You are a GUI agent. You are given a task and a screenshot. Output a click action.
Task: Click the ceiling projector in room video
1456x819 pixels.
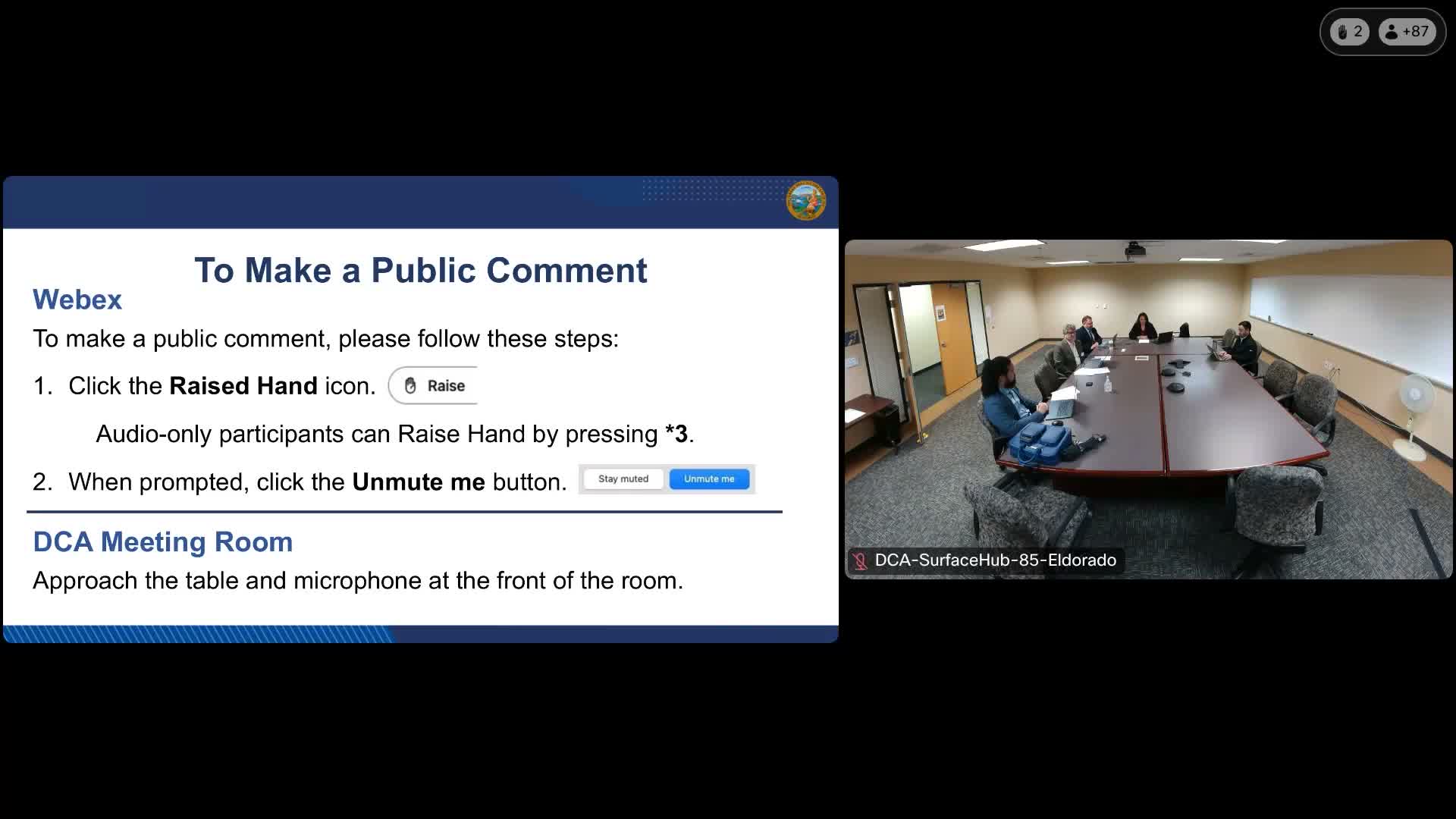pos(1134,249)
